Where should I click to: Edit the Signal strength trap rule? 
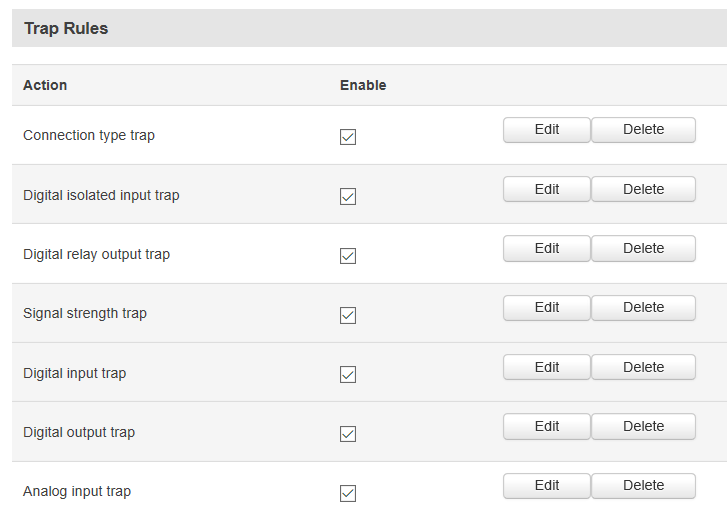coord(546,308)
